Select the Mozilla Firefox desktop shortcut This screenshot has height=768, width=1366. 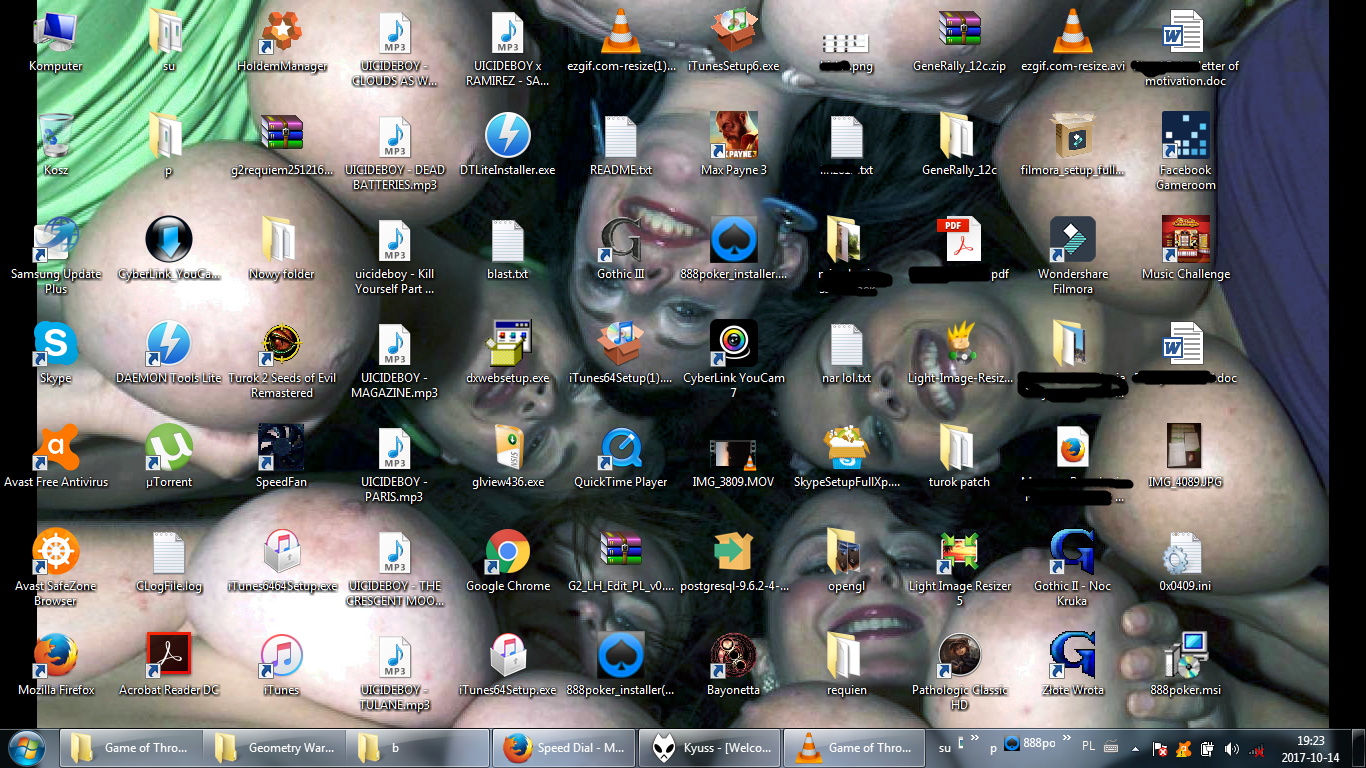pyautogui.click(x=56, y=665)
